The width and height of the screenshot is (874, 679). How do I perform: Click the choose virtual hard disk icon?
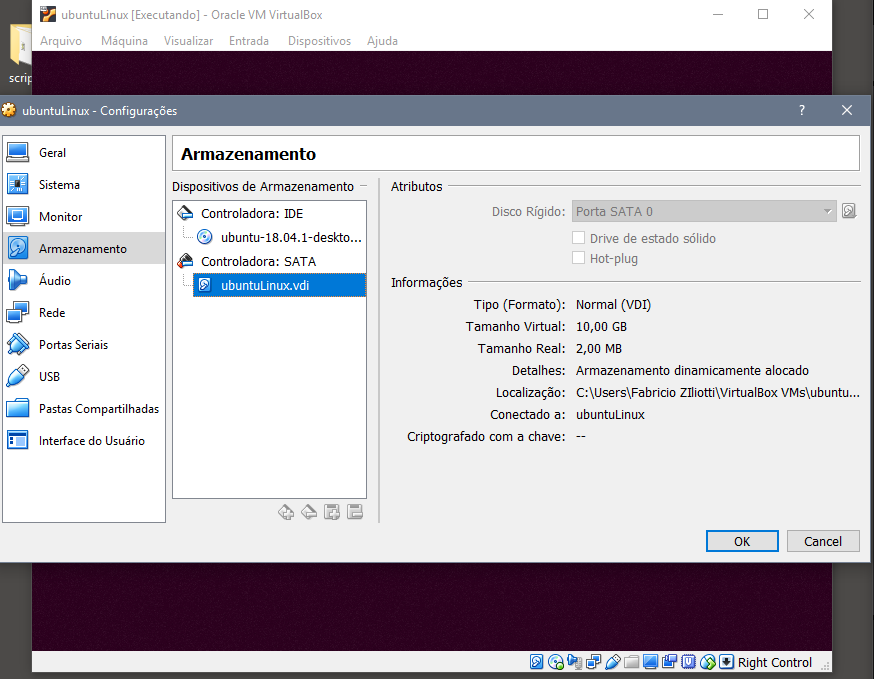[x=849, y=211]
